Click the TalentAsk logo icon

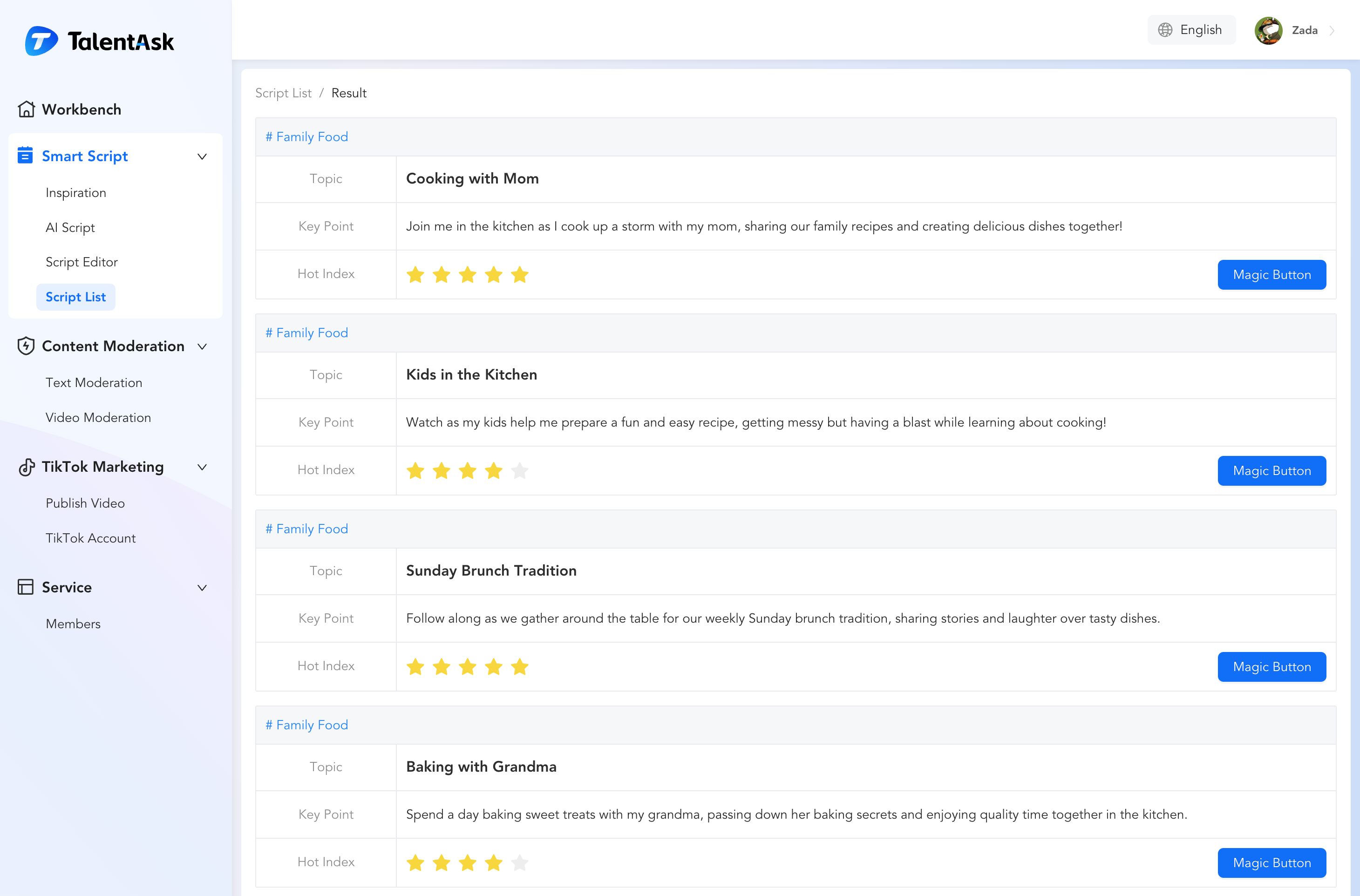coord(41,41)
